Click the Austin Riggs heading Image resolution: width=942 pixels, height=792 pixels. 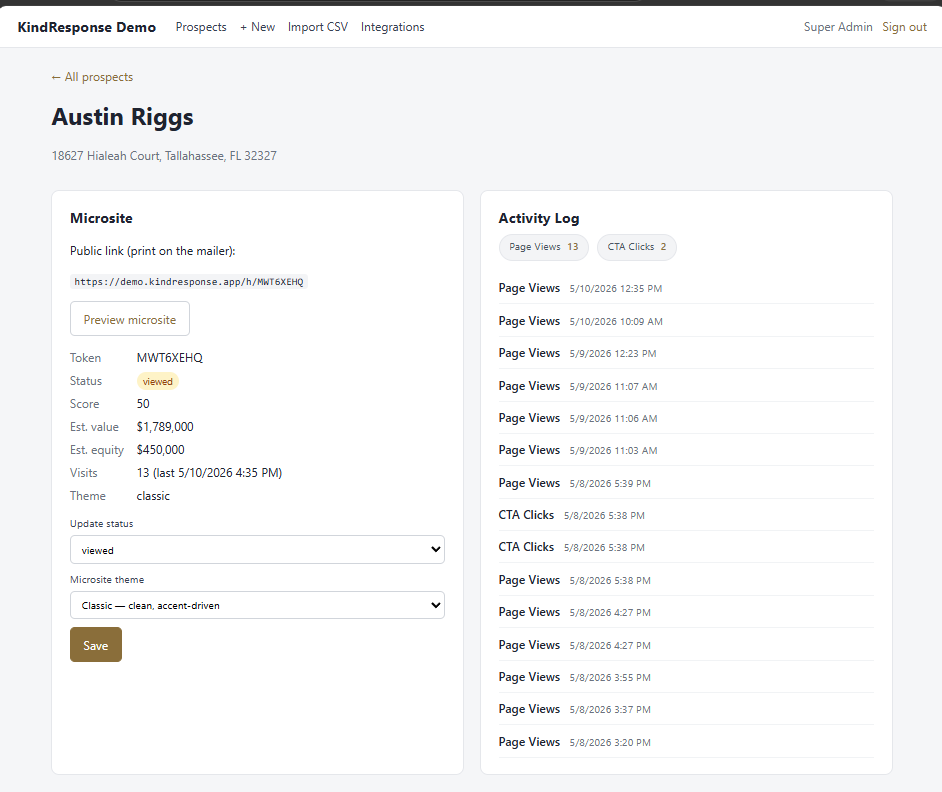[x=123, y=117]
